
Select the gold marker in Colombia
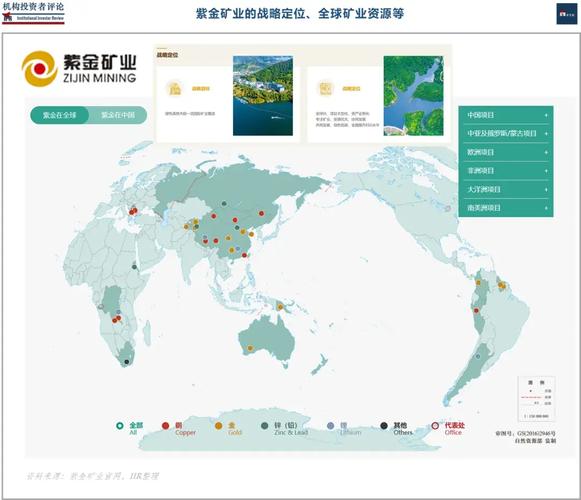(478, 283)
